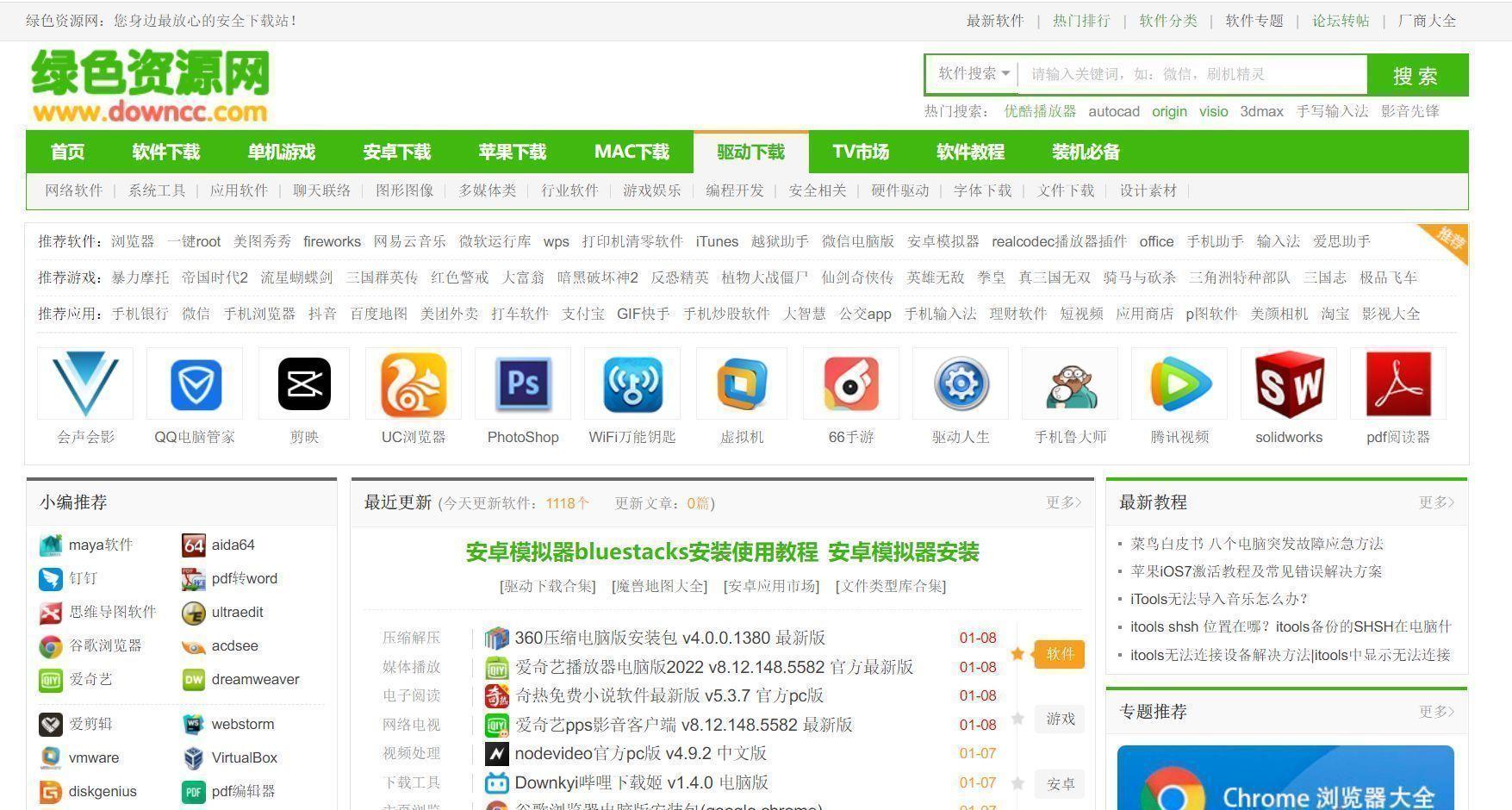
Task: Click the VirtualBox icon
Action: [x=194, y=758]
